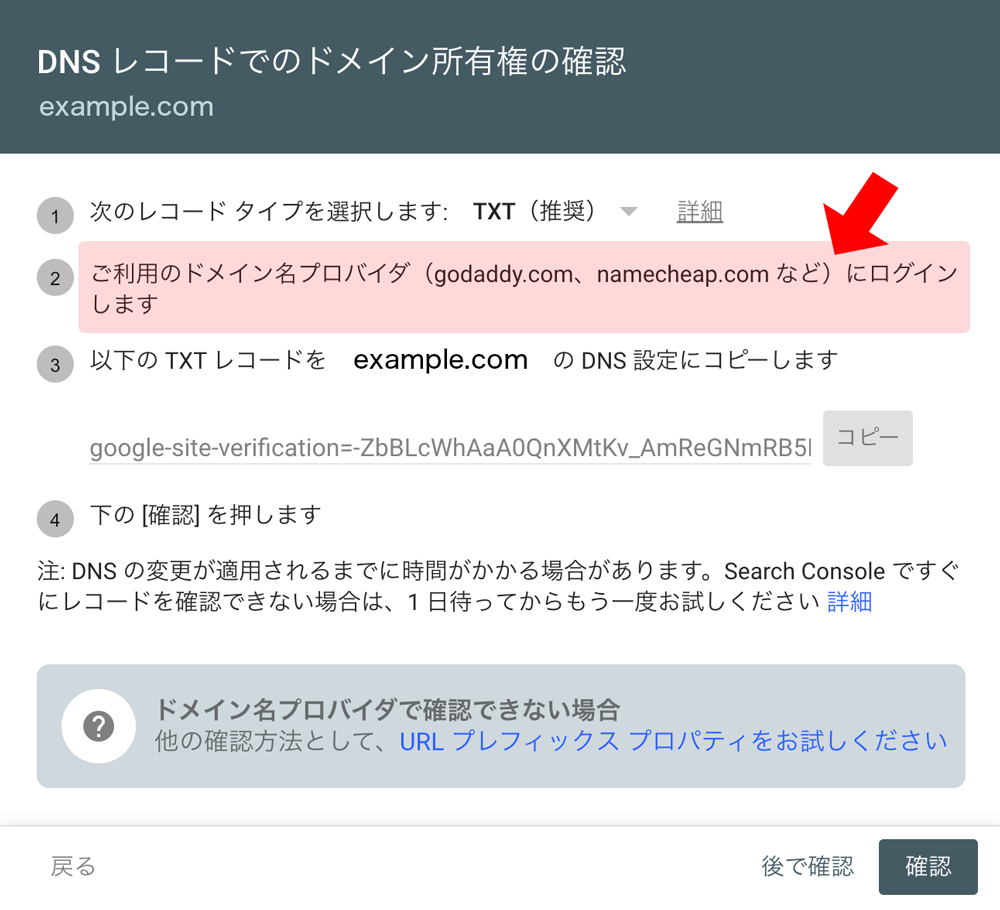Click the example.com subtitle in the header
Image resolution: width=1000 pixels, height=910 pixels.
126,106
